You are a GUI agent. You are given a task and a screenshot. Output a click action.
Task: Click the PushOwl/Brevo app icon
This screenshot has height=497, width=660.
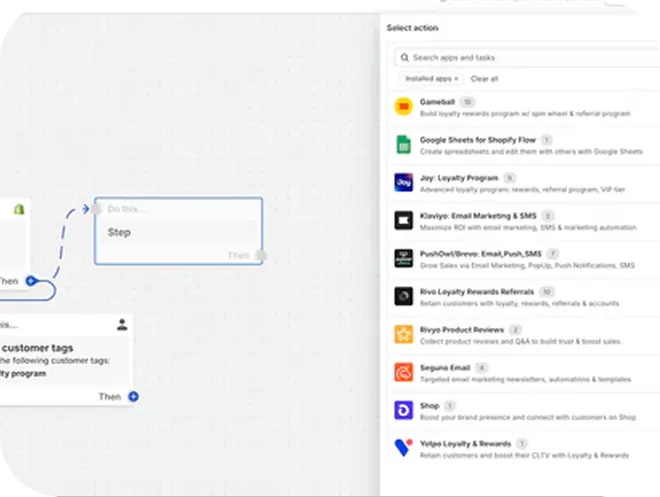point(403,258)
